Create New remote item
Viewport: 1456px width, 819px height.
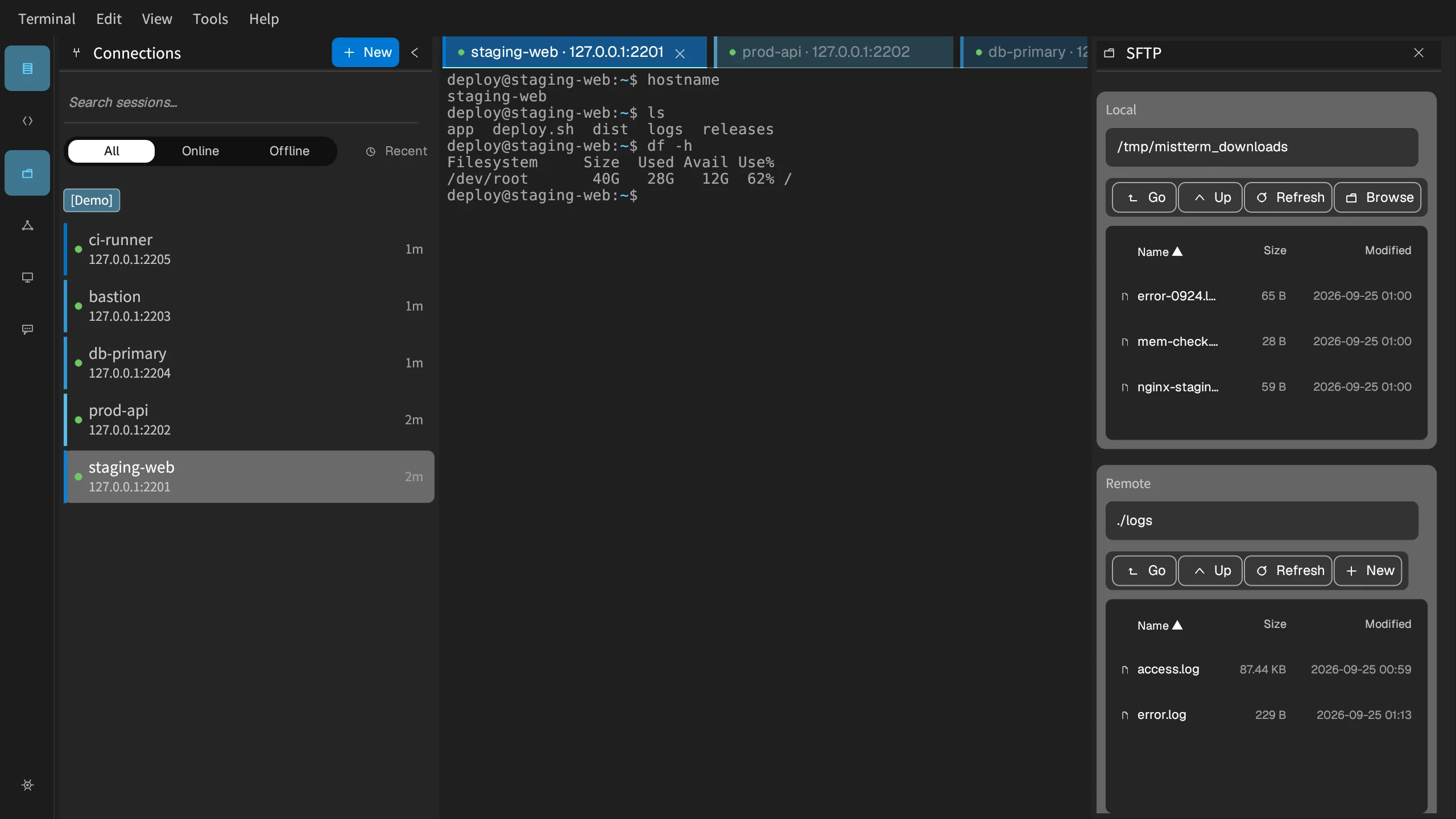coord(1368,570)
